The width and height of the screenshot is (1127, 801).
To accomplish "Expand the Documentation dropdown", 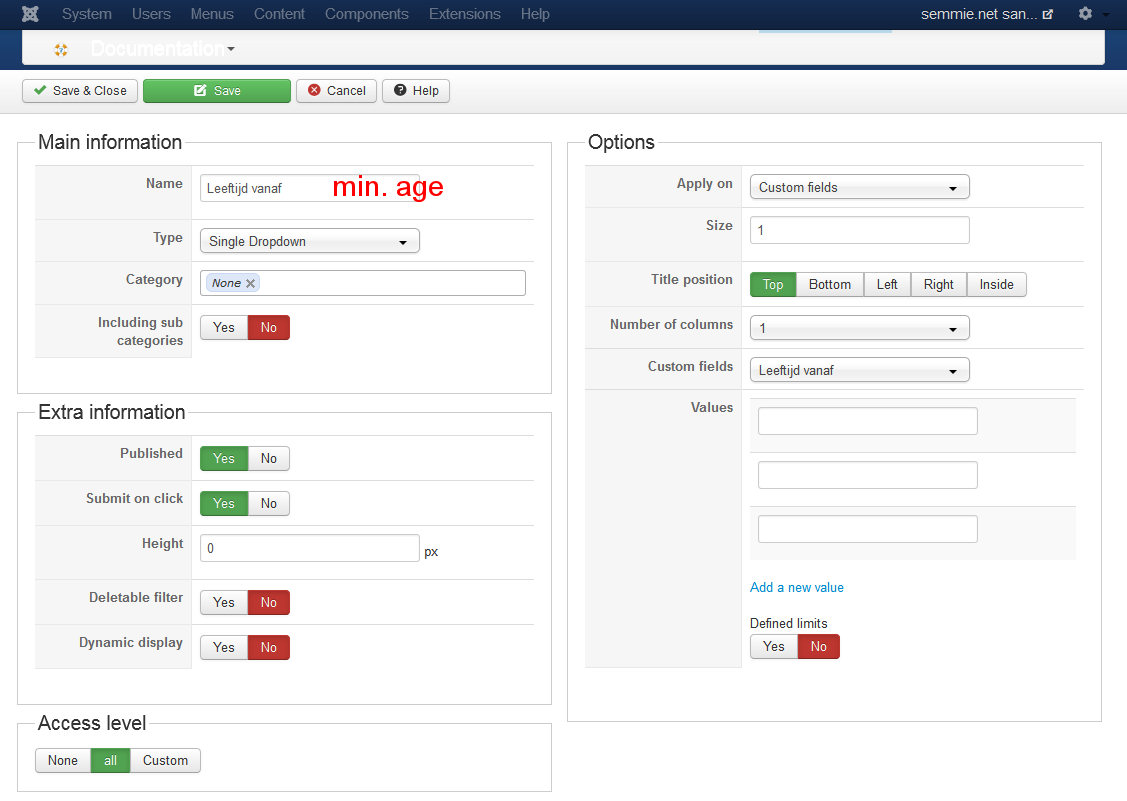I will tap(162, 49).
